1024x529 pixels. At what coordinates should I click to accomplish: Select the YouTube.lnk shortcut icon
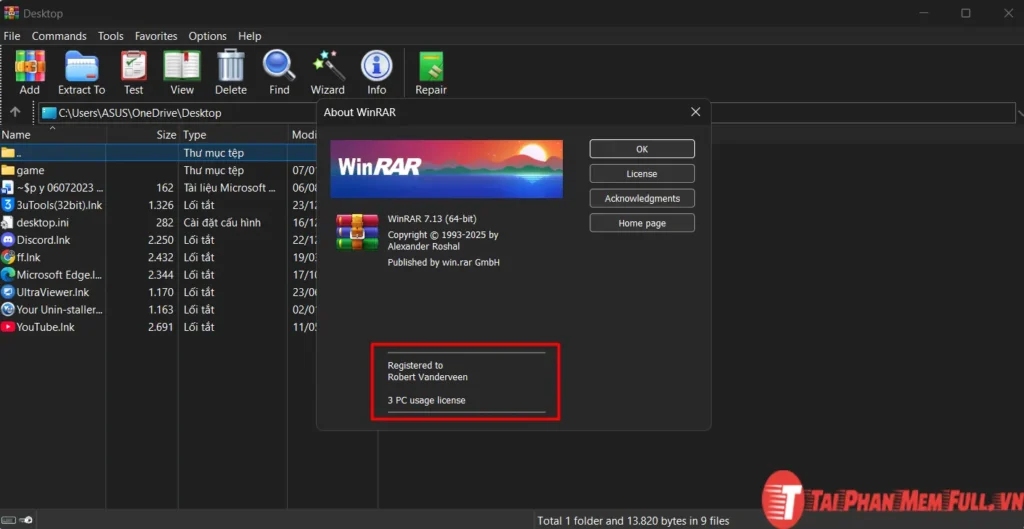click(8, 327)
